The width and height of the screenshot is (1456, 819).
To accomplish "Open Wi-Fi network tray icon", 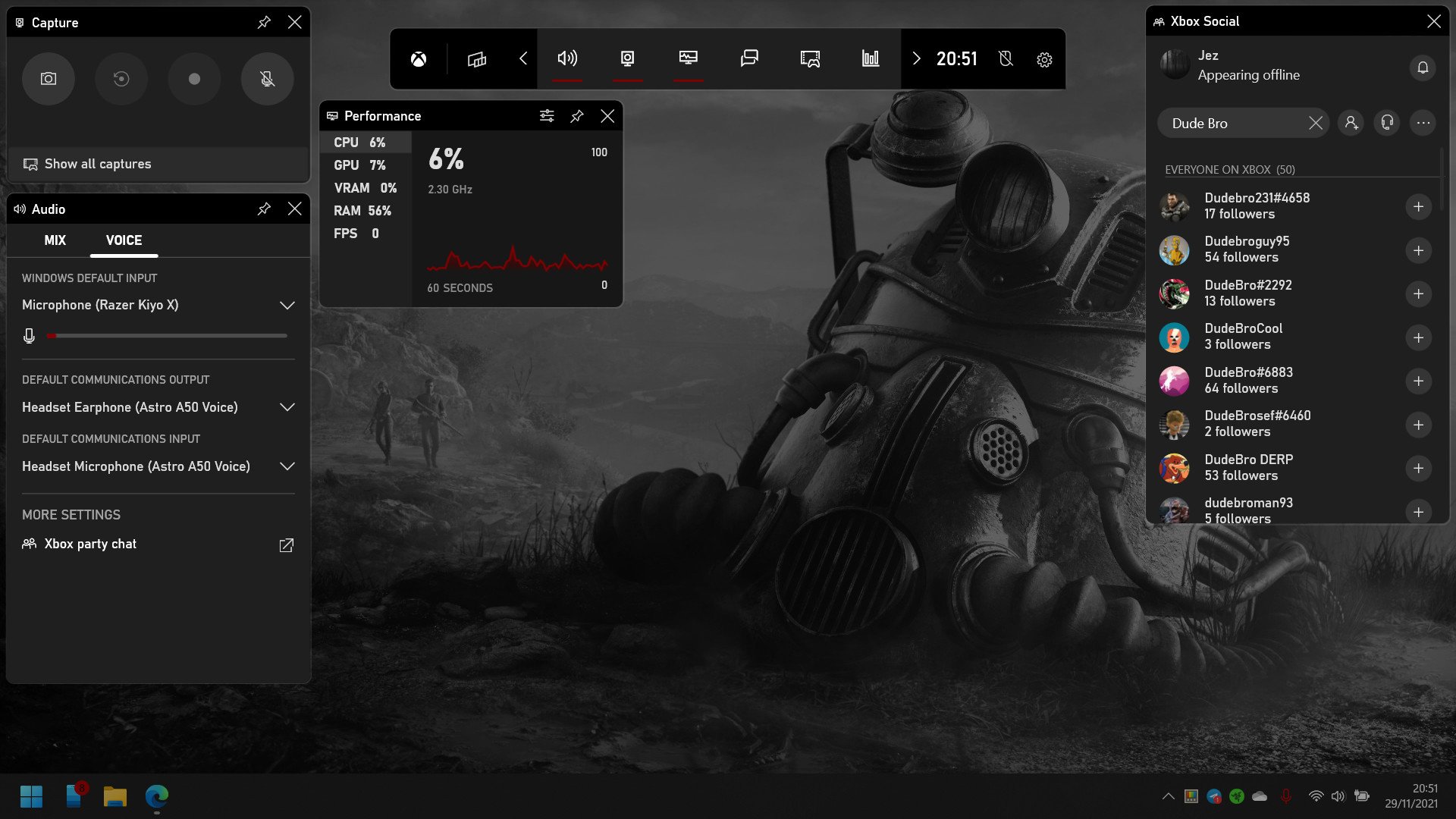I will (x=1316, y=796).
